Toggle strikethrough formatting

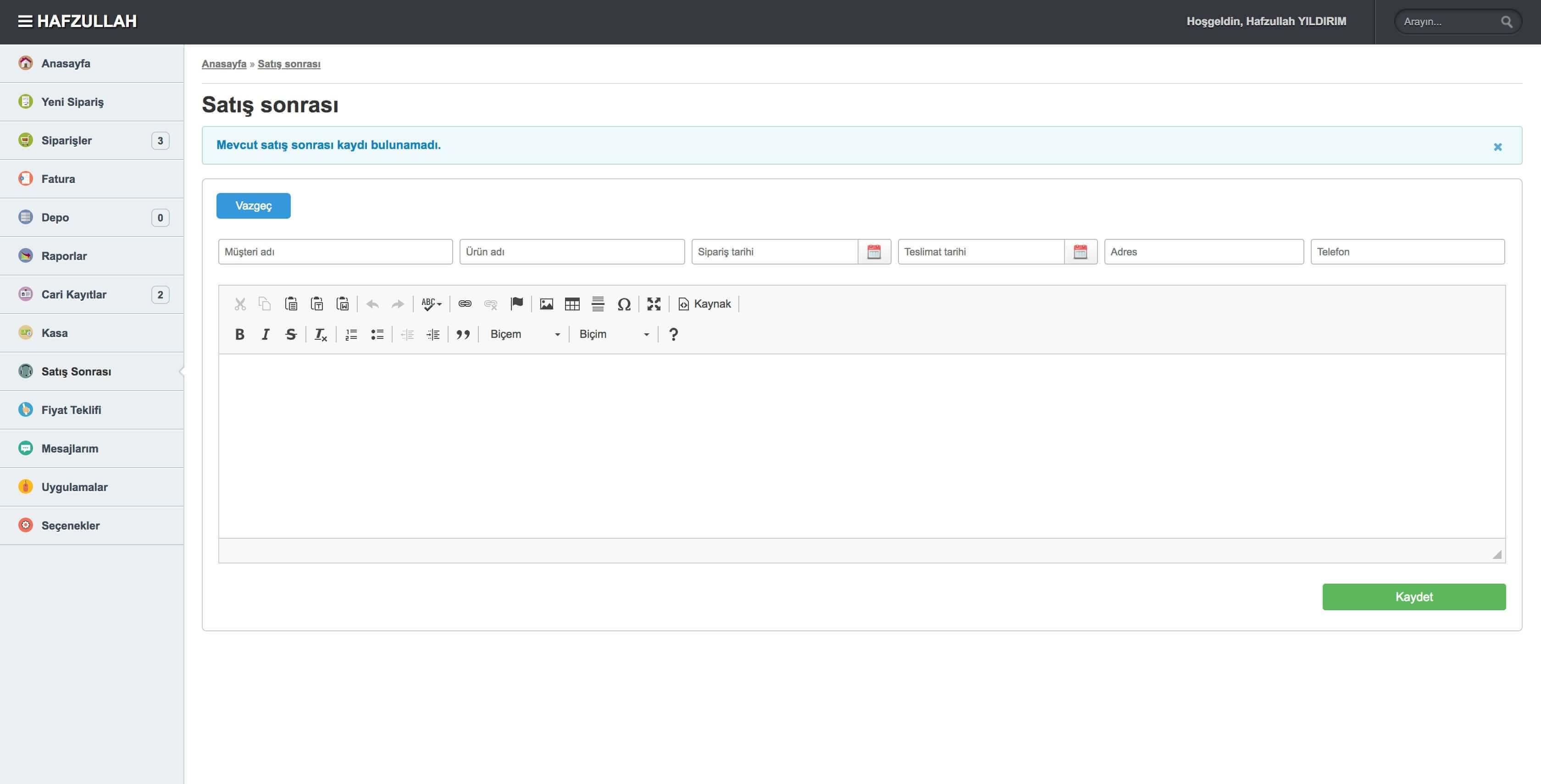pyautogui.click(x=291, y=334)
